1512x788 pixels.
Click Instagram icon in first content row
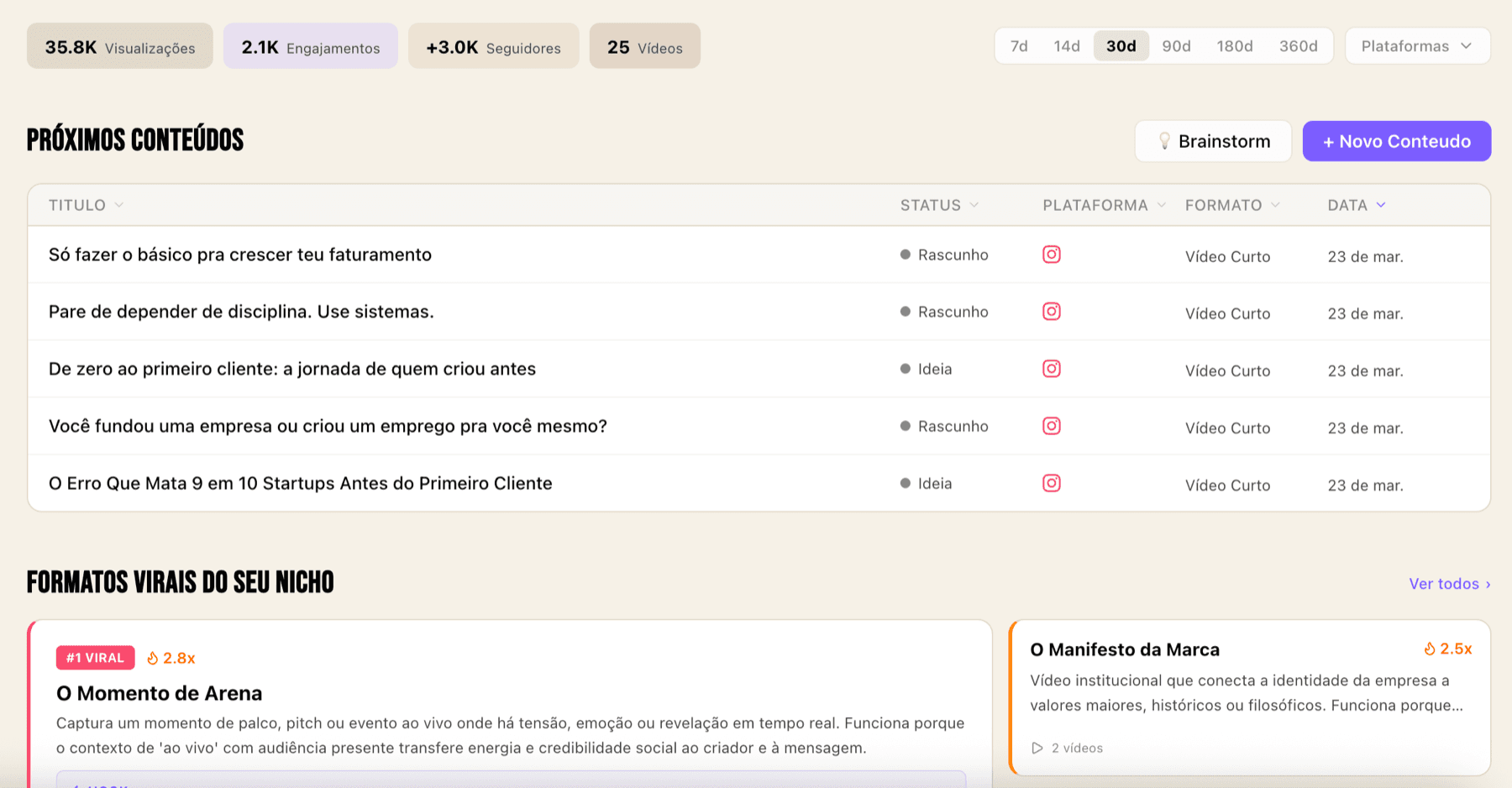1051,255
